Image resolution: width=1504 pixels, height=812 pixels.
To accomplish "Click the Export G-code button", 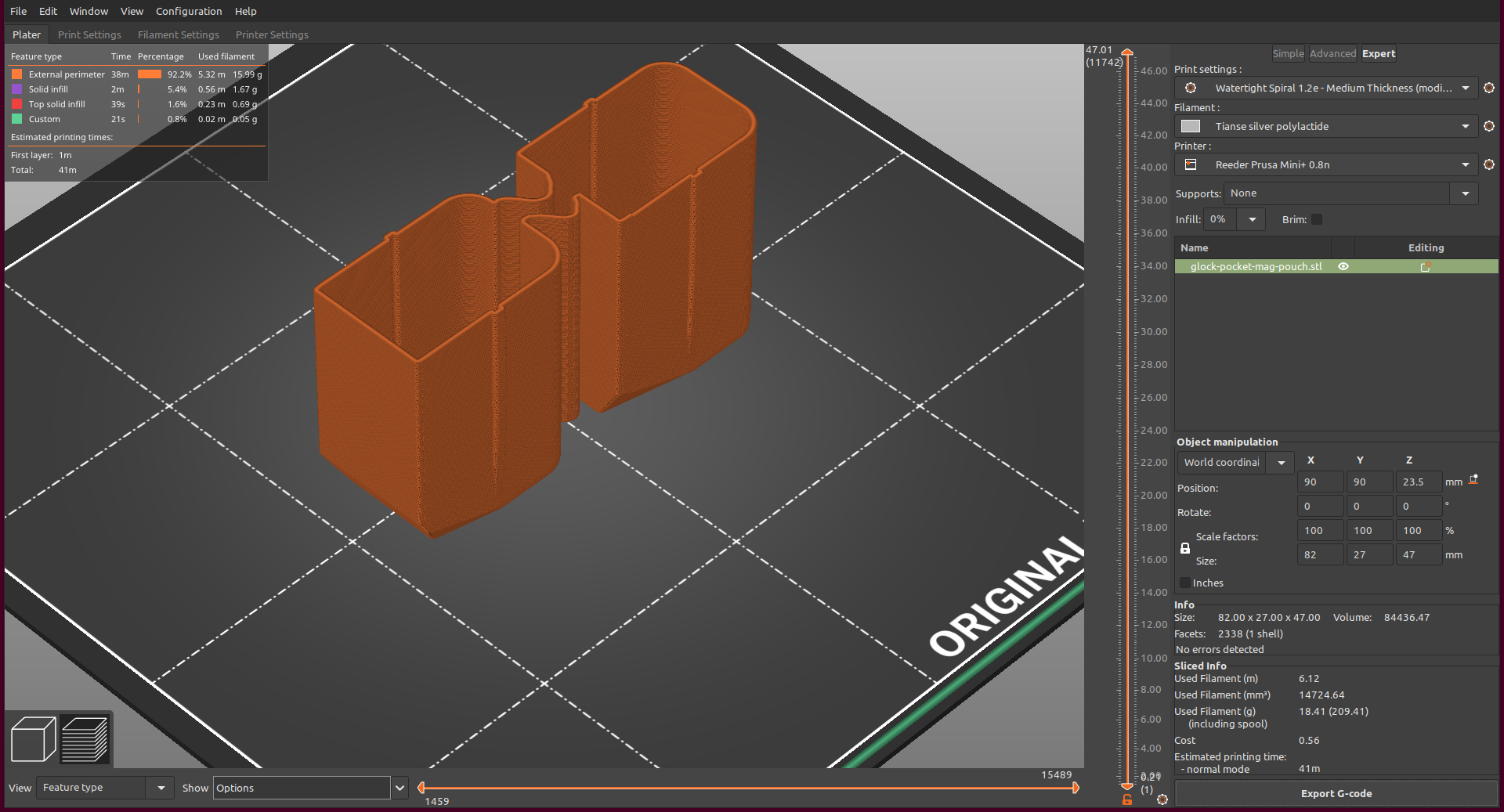I will coord(1336,794).
